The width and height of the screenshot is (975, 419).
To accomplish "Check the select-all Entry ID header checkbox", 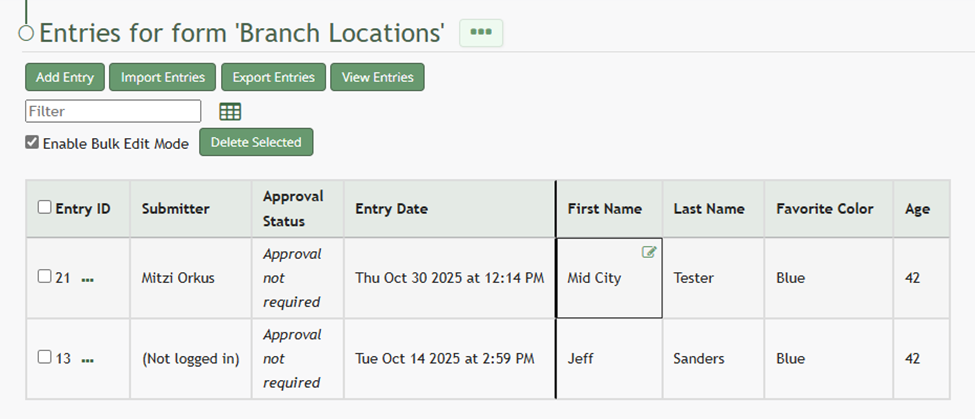I will pyautogui.click(x=44, y=208).
